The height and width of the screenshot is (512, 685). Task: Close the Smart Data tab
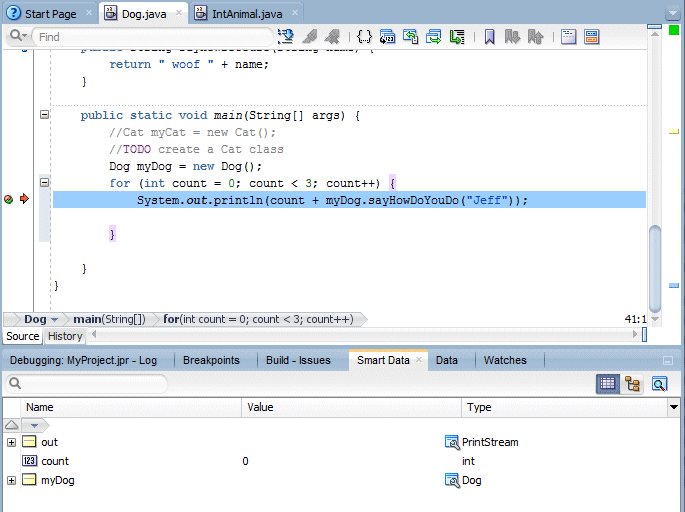click(x=419, y=360)
